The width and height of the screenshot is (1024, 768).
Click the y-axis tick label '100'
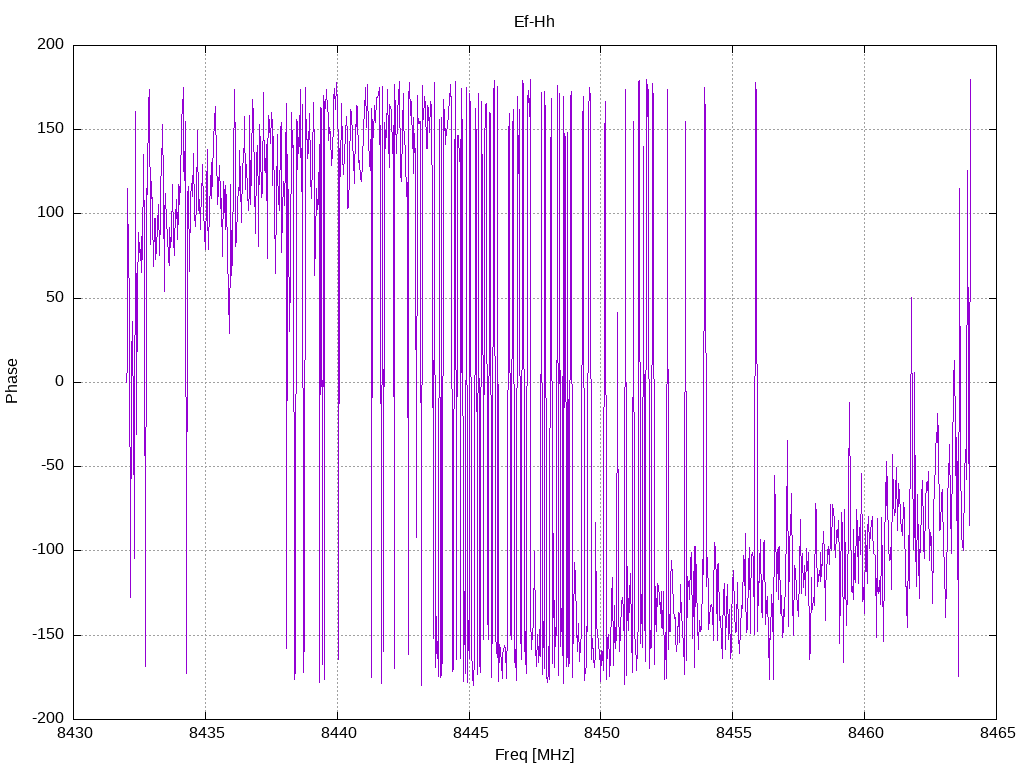[51, 213]
